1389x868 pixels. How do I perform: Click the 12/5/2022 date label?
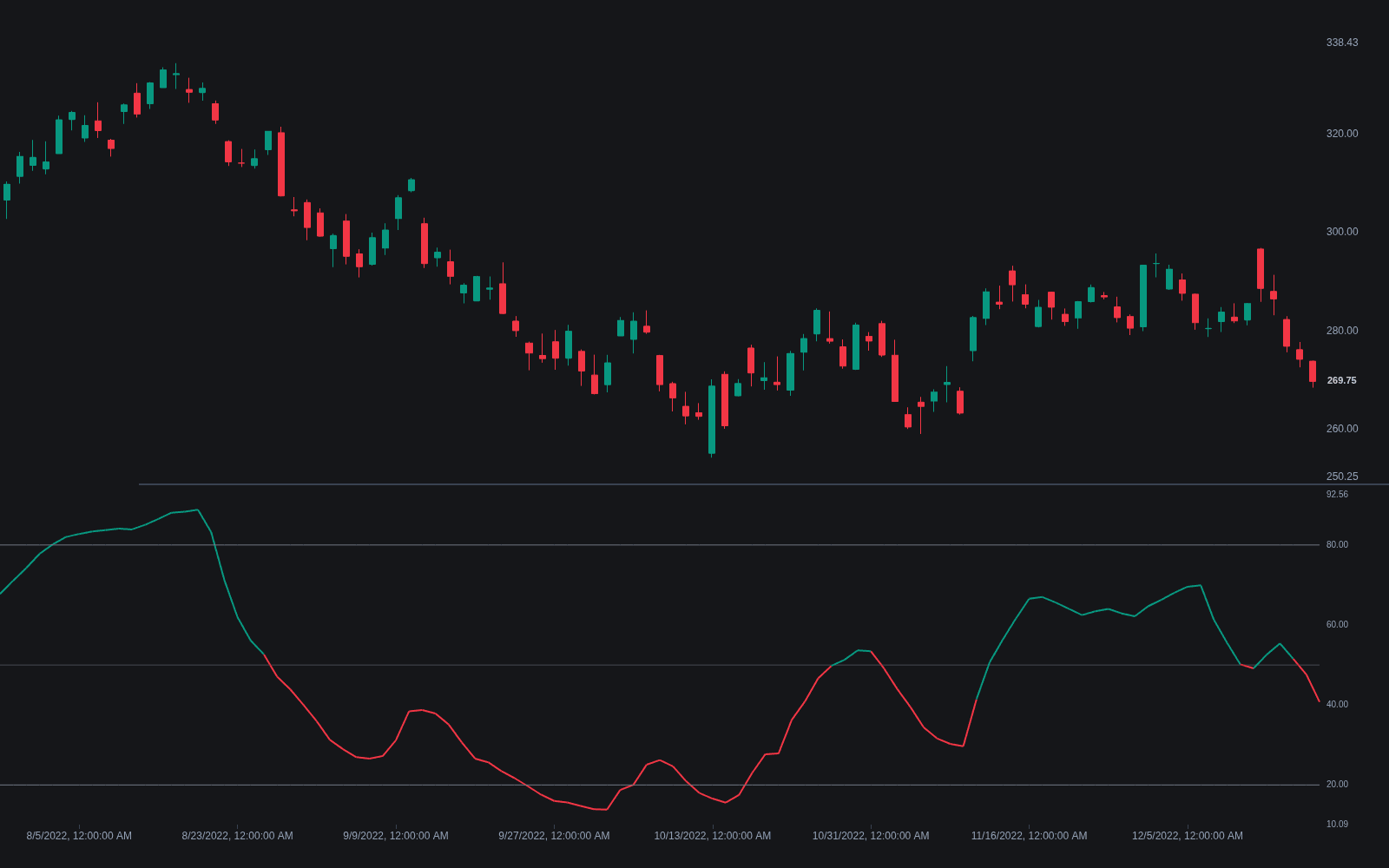(x=1188, y=836)
